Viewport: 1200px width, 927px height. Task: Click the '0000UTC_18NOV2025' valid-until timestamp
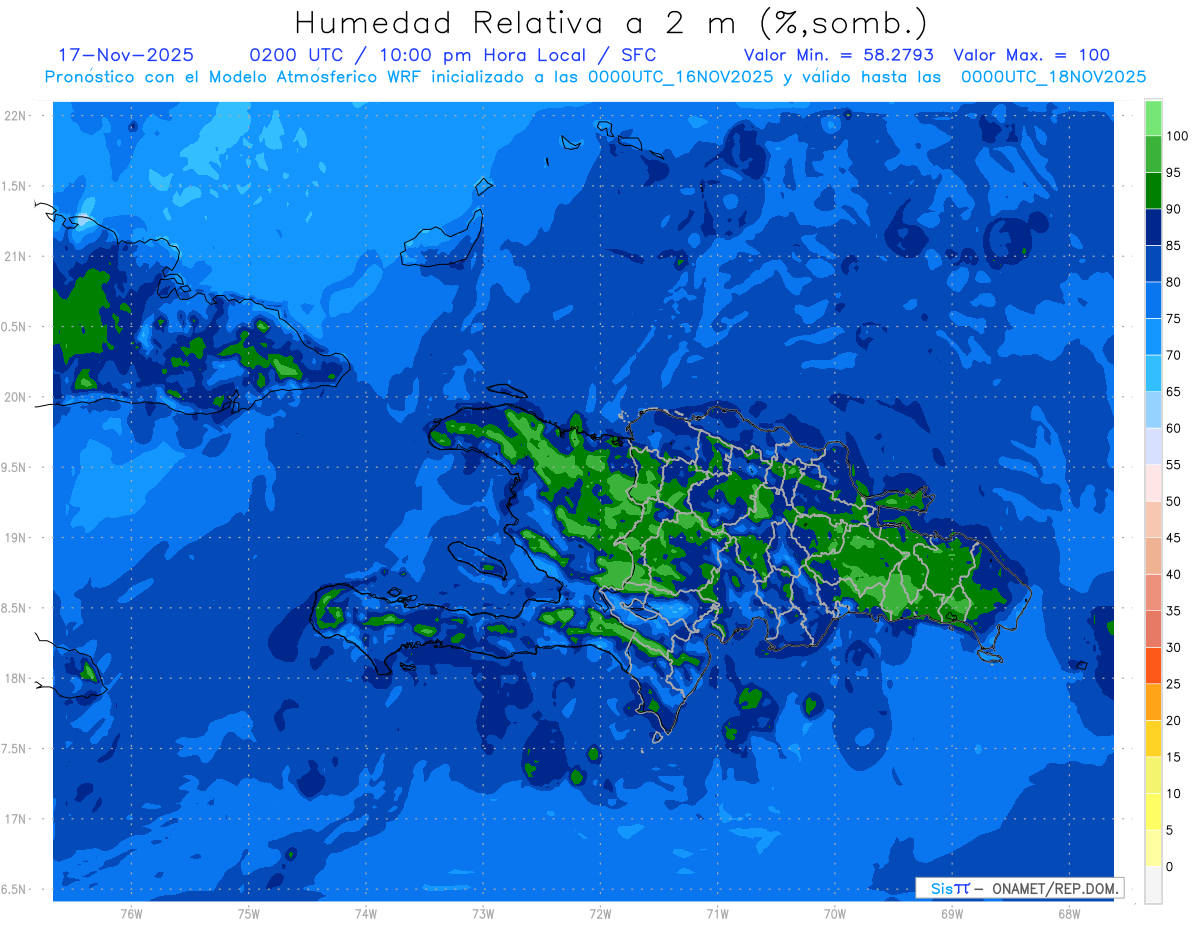click(1053, 77)
